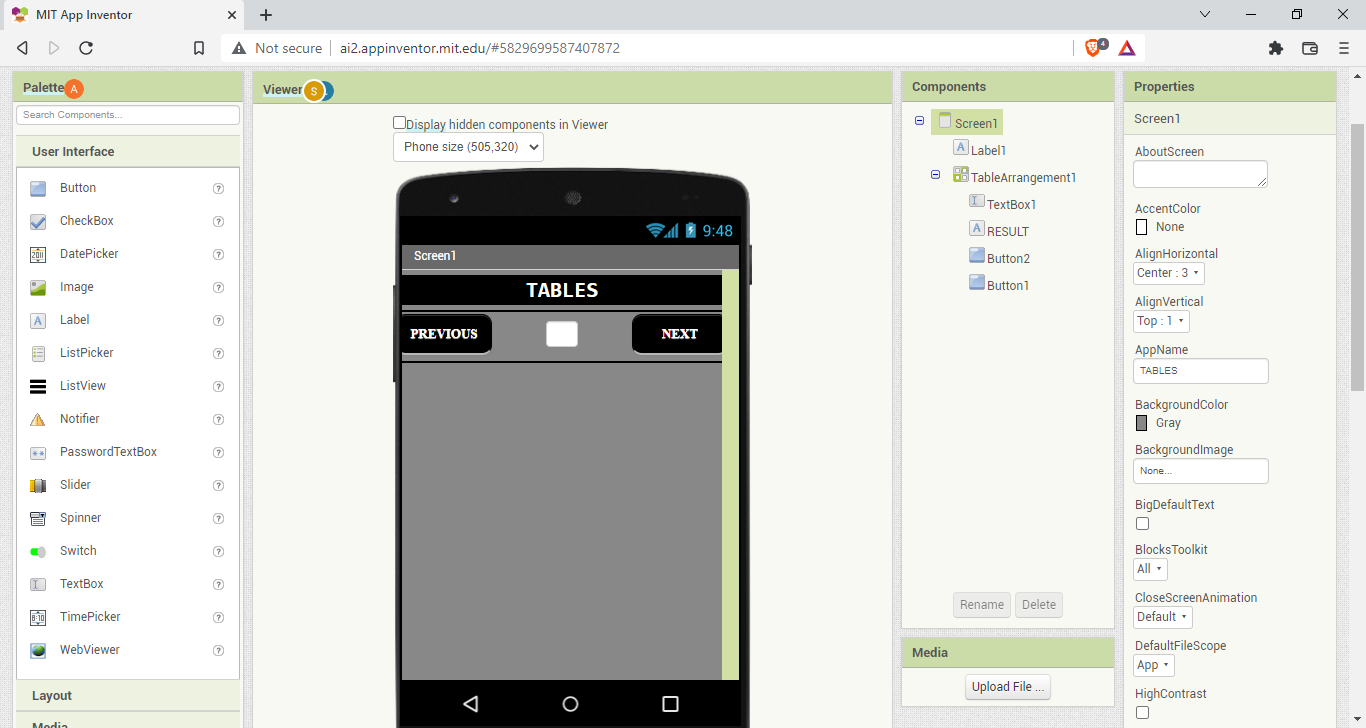
Task: Click the Search Components input field
Action: pyautogui.click(x=128, y=115)
